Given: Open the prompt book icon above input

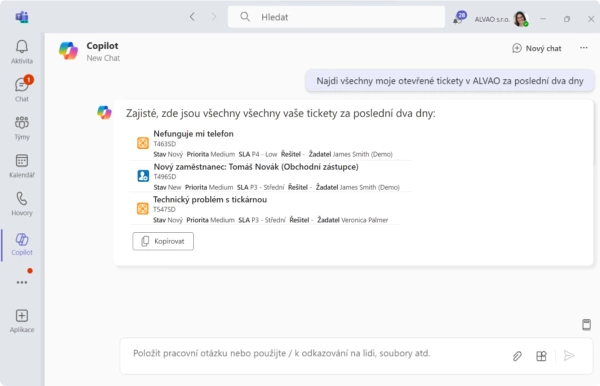Looking at the screenshot, I should point(586,324).
